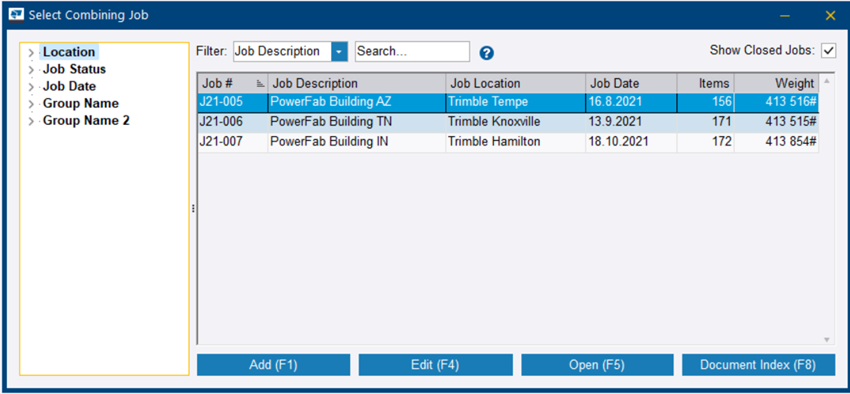Select the Job Status tree item
850x394 pixels.
coord(74,69)
